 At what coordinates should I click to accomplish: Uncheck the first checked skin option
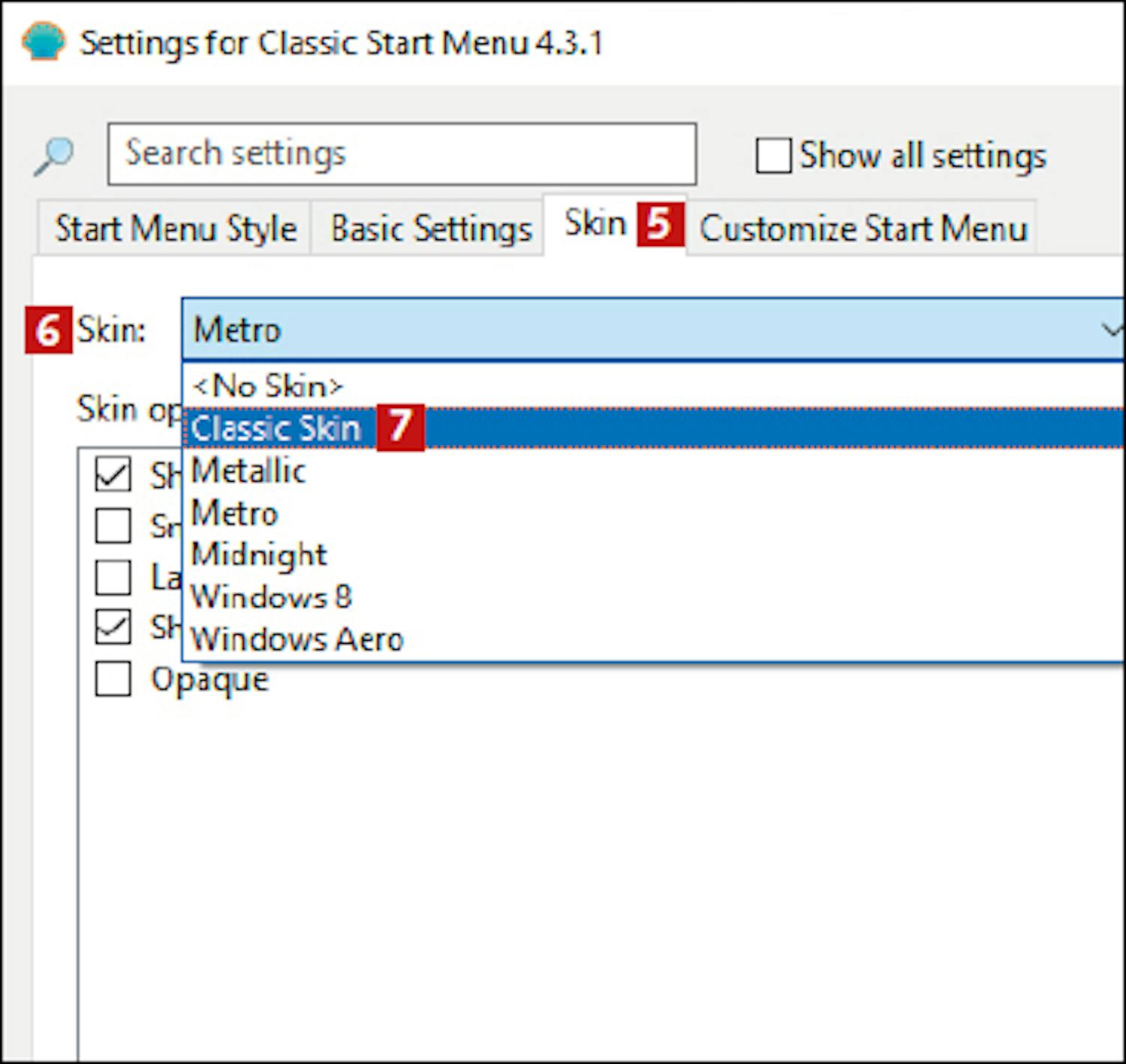coord(113,475)
